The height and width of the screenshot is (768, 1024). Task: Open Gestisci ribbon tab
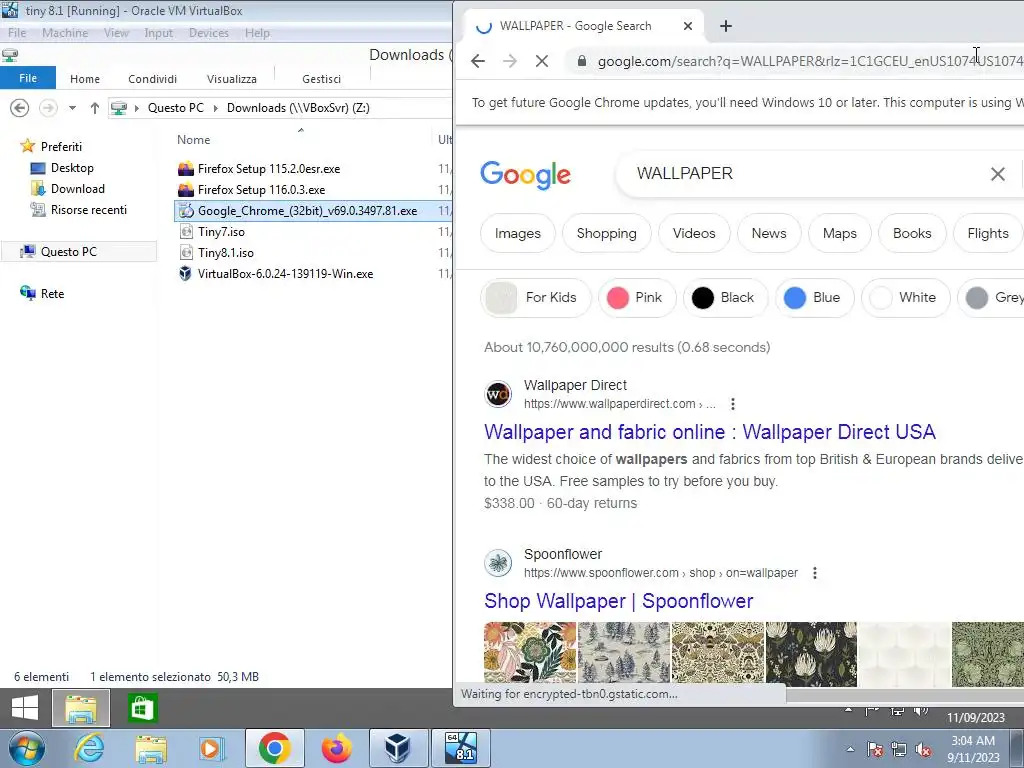pyautogui.click(x=321, y=79)
